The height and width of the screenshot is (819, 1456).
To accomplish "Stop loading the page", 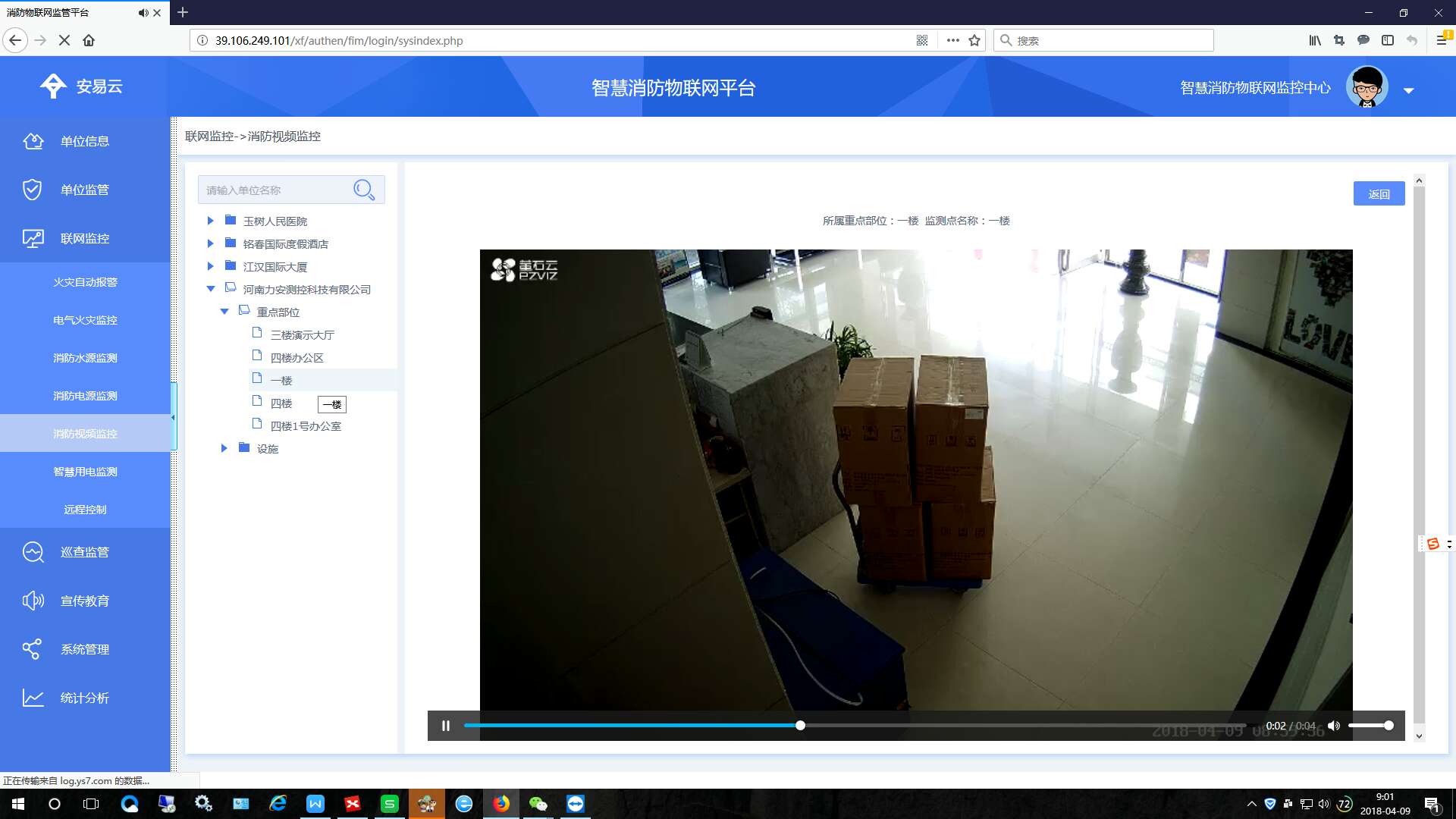I will pos(64,40).
